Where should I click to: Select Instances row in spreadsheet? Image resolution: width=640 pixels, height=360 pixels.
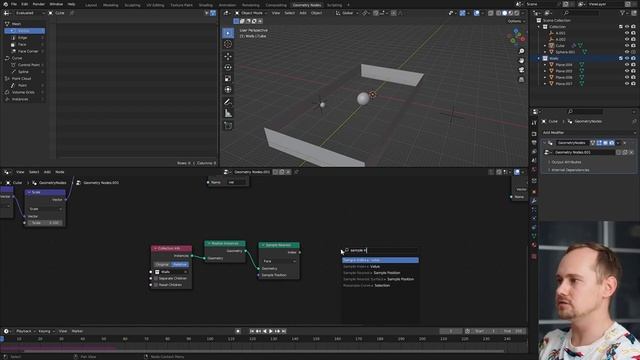coord(24,99)
